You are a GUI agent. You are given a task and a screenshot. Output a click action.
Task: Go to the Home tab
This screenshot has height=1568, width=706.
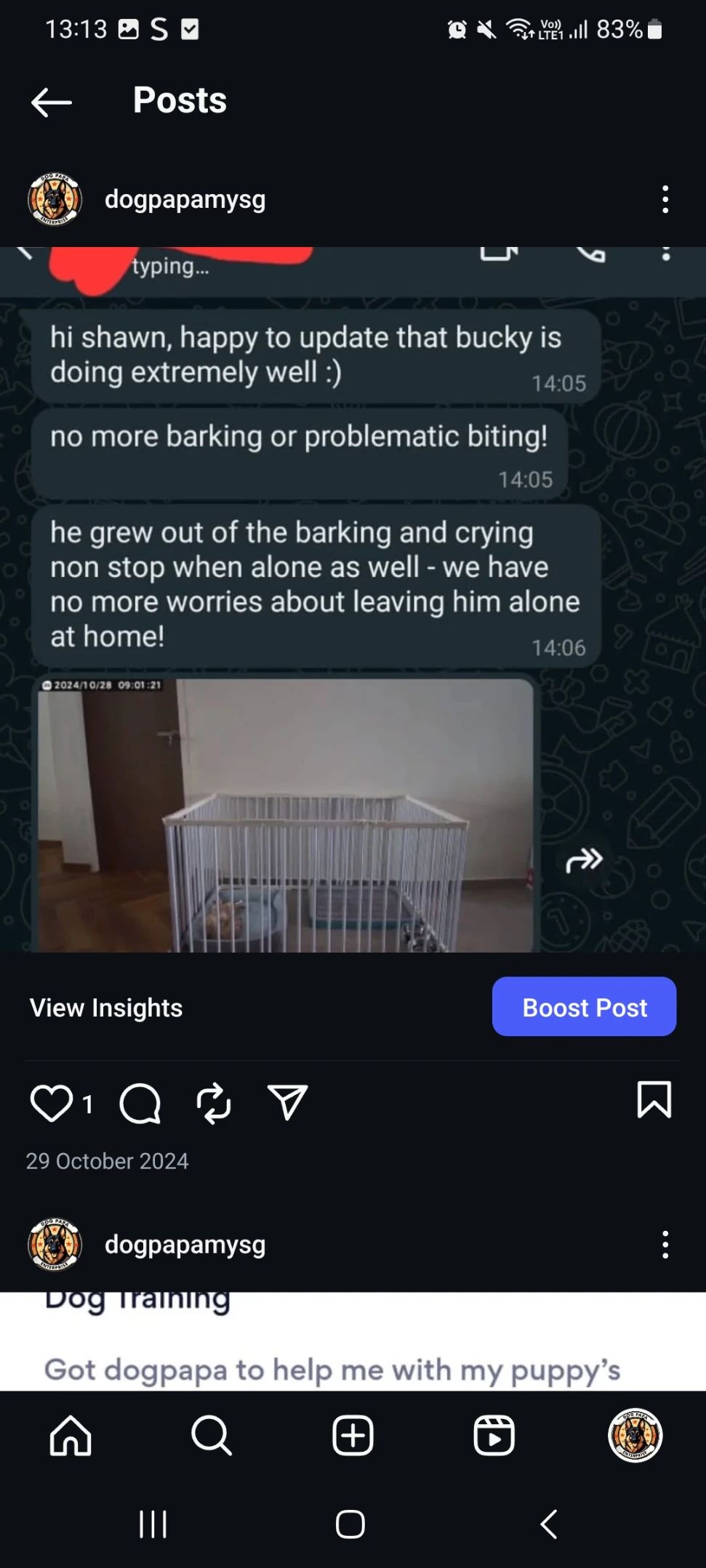click(71, 1436)
